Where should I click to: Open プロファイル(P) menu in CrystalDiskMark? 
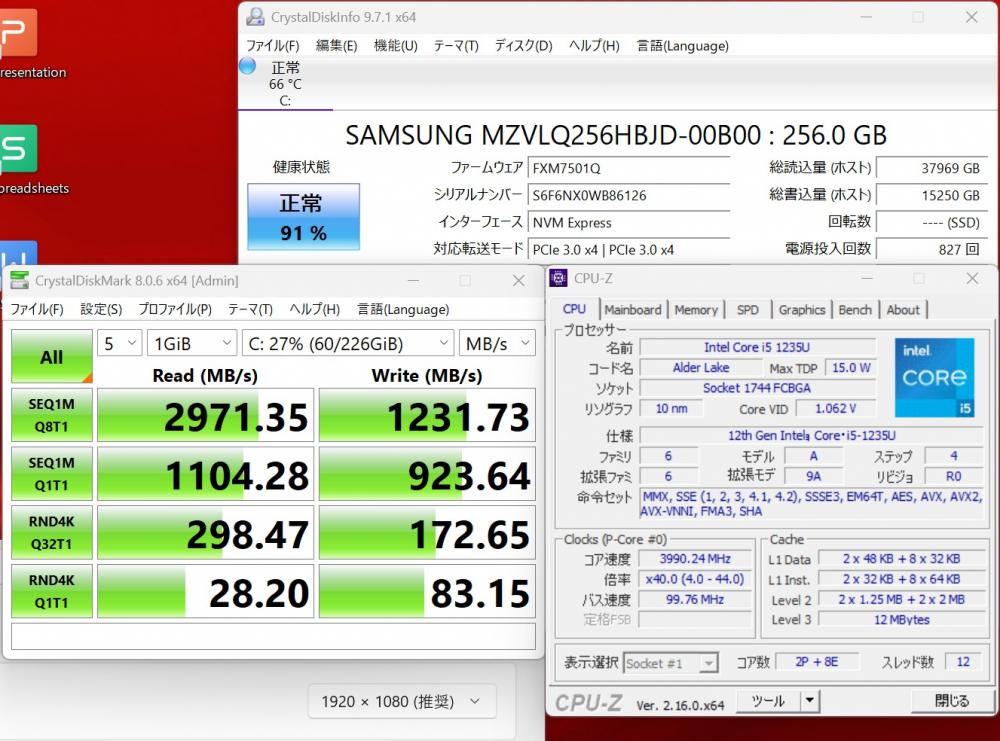(x=175, y=309)
